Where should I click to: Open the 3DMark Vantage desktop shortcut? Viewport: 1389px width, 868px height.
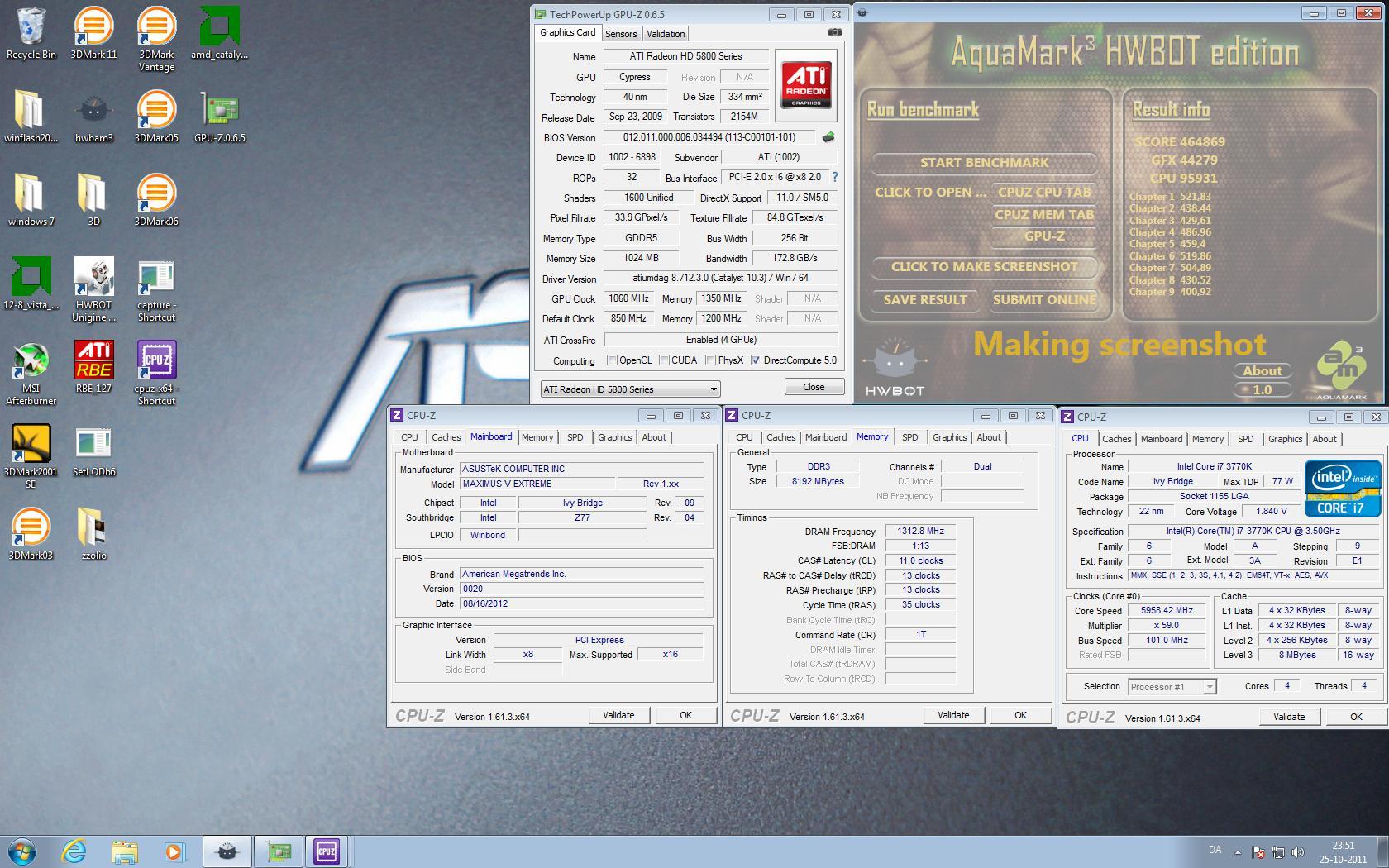click(156, 39)
